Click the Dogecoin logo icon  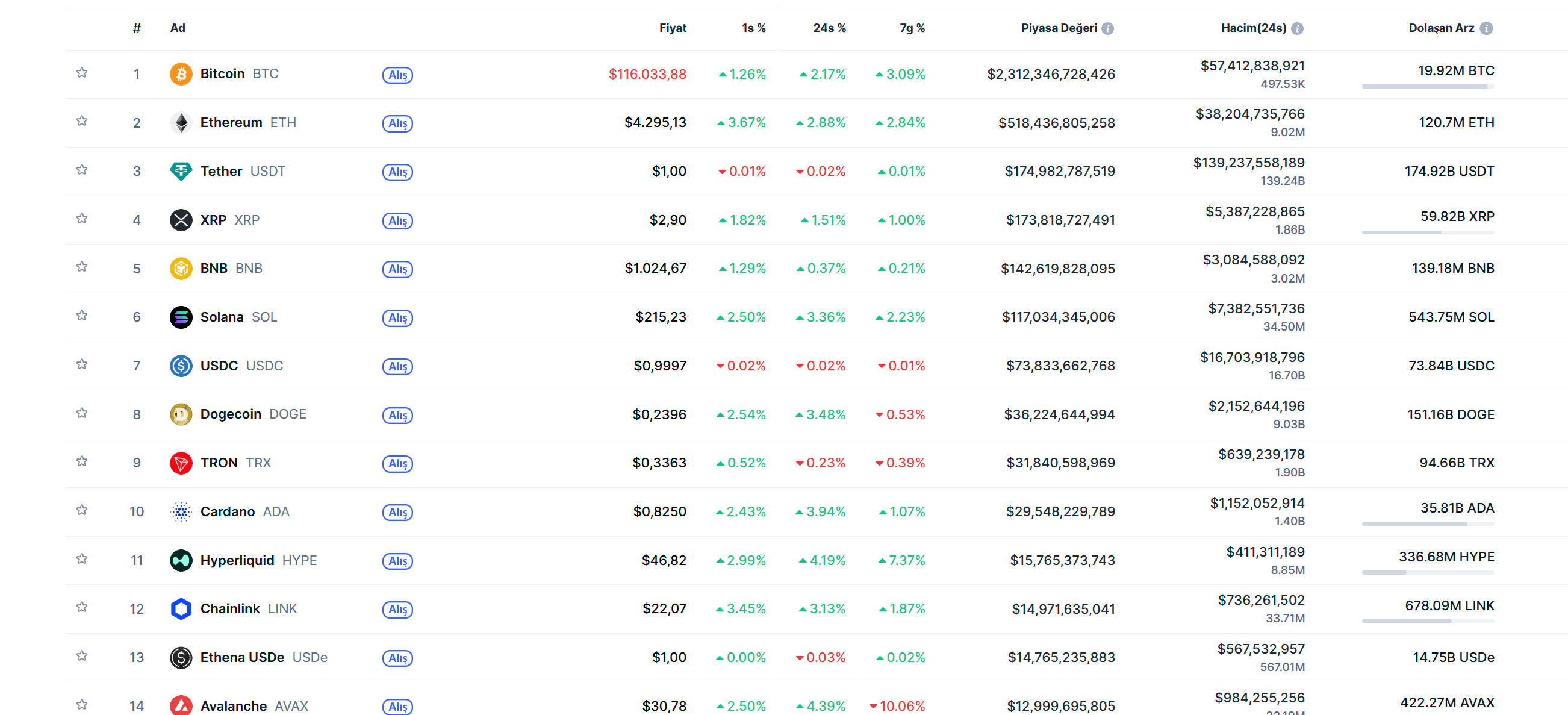[x=181, y=414]
